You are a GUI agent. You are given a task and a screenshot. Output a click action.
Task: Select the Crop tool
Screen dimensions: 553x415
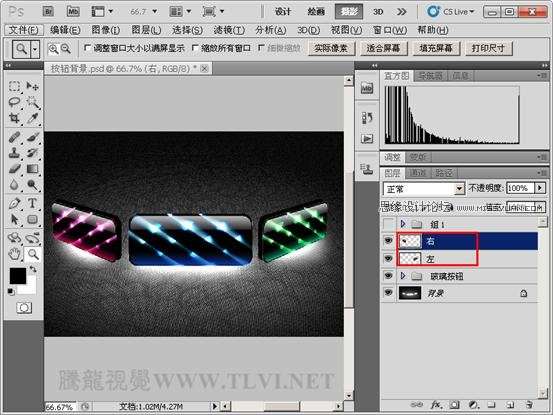coord(14,118)
